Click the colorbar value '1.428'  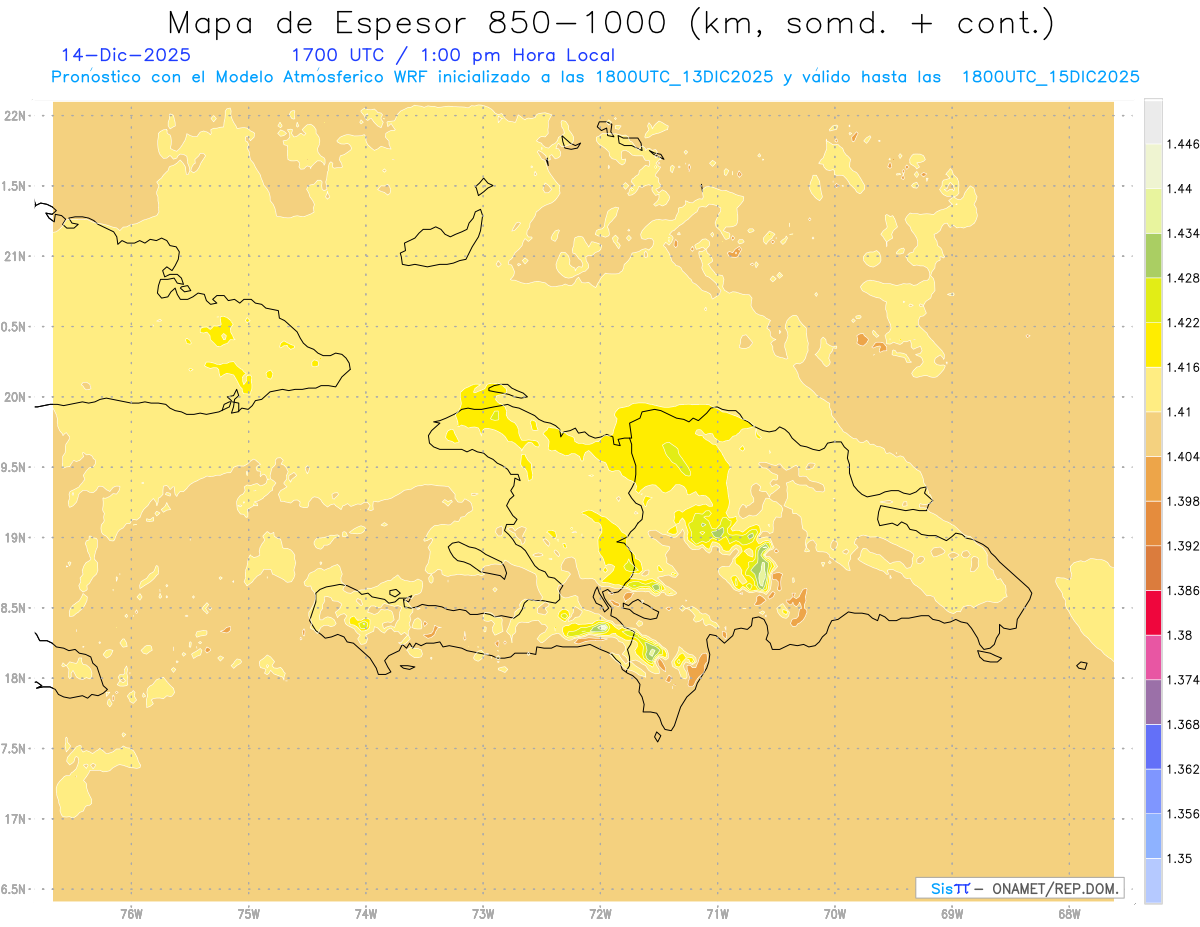tap(1182, 278)
